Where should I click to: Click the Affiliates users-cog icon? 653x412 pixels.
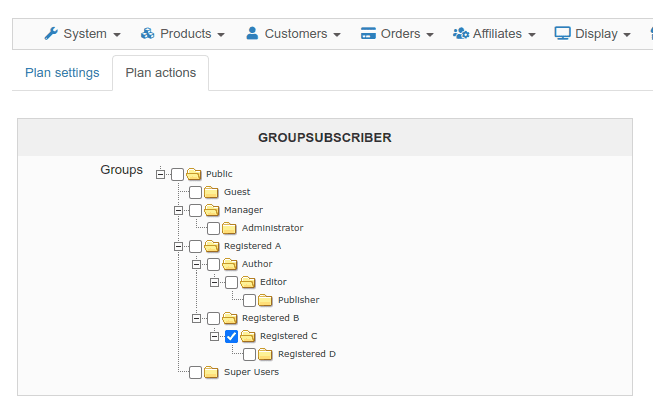point(461,33)
